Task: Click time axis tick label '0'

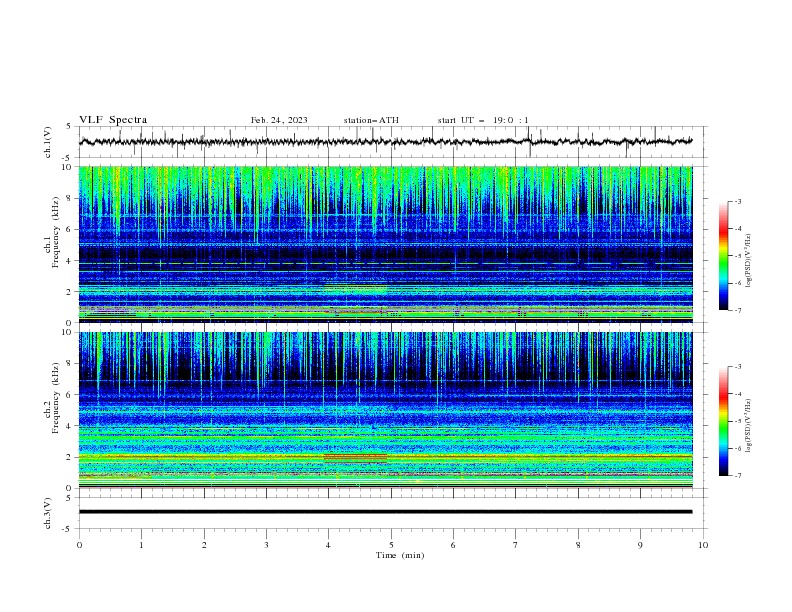Action: point(79,545)
